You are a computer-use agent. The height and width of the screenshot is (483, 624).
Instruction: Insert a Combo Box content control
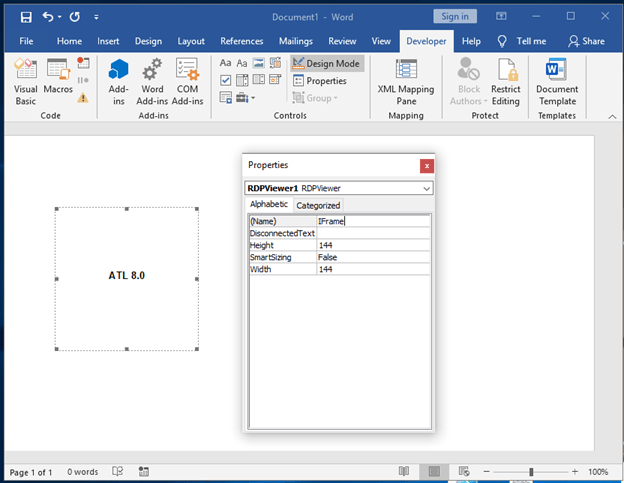[242, 80]
